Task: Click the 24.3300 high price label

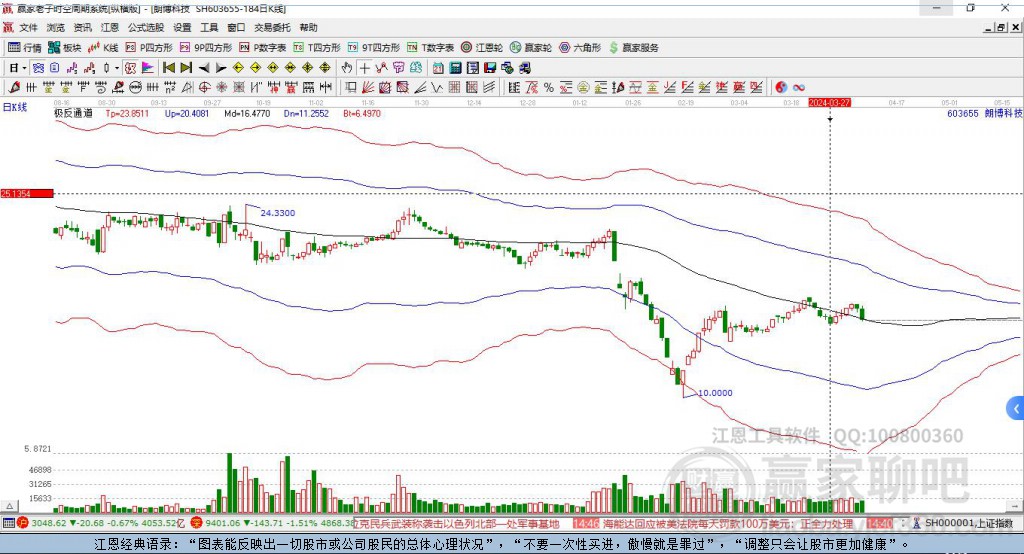Action: 278,213
